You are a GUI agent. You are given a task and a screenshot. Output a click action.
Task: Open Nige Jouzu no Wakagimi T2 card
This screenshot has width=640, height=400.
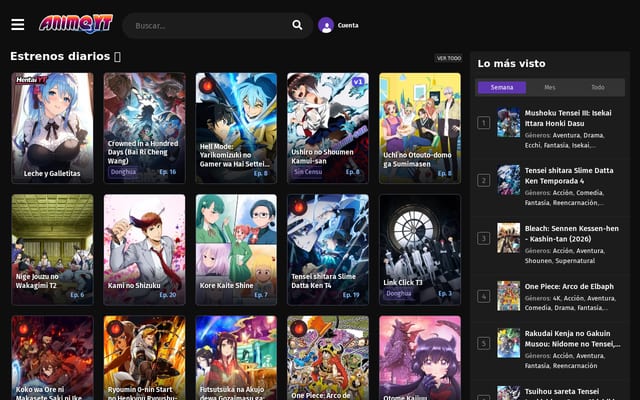click(x=53, y=250)
